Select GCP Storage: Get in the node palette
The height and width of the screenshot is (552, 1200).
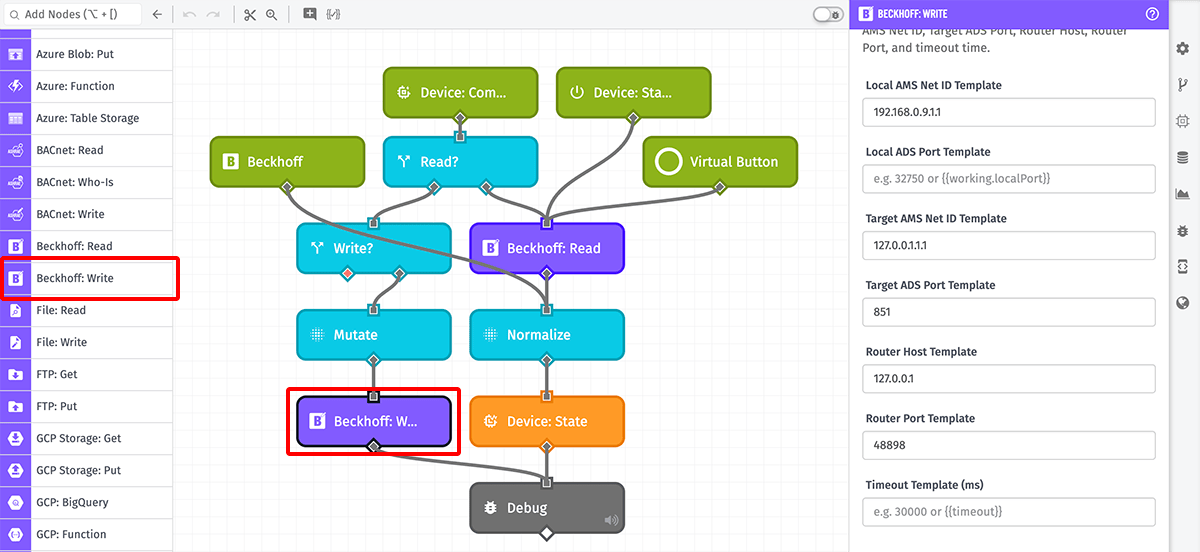(86, 438)
